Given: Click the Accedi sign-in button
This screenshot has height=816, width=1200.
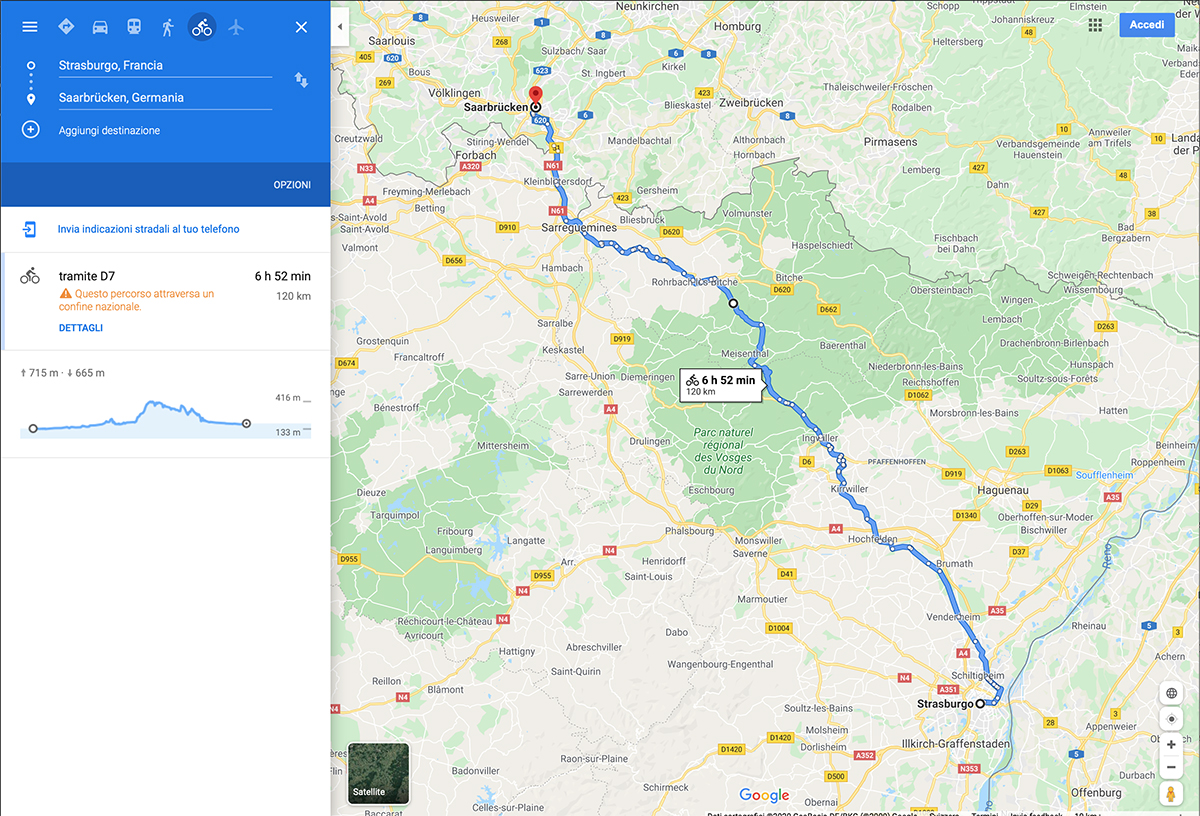Looking at the screenshot, I should coord(1147,25).
